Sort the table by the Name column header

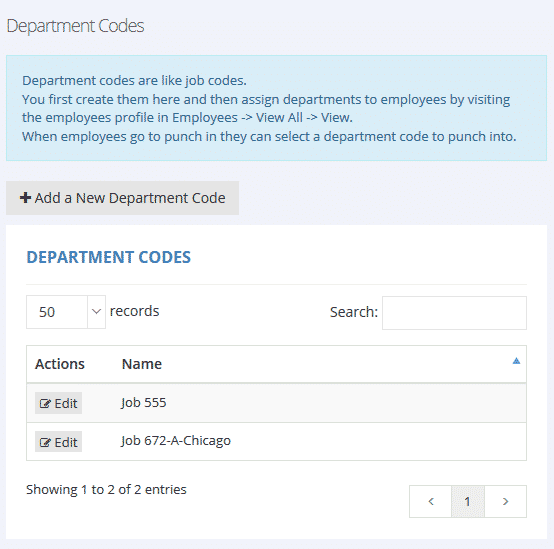[x=142, y=364]
